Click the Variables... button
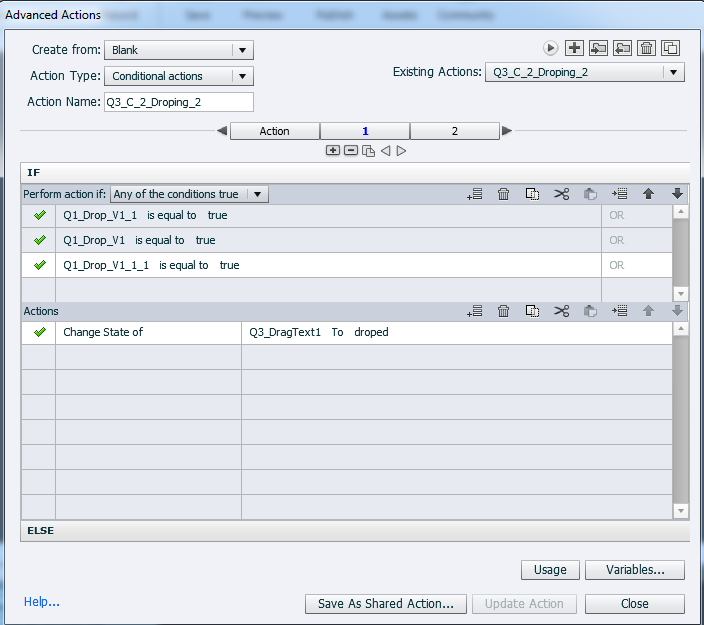The image size is (704, 625). (x=635, y=570)
